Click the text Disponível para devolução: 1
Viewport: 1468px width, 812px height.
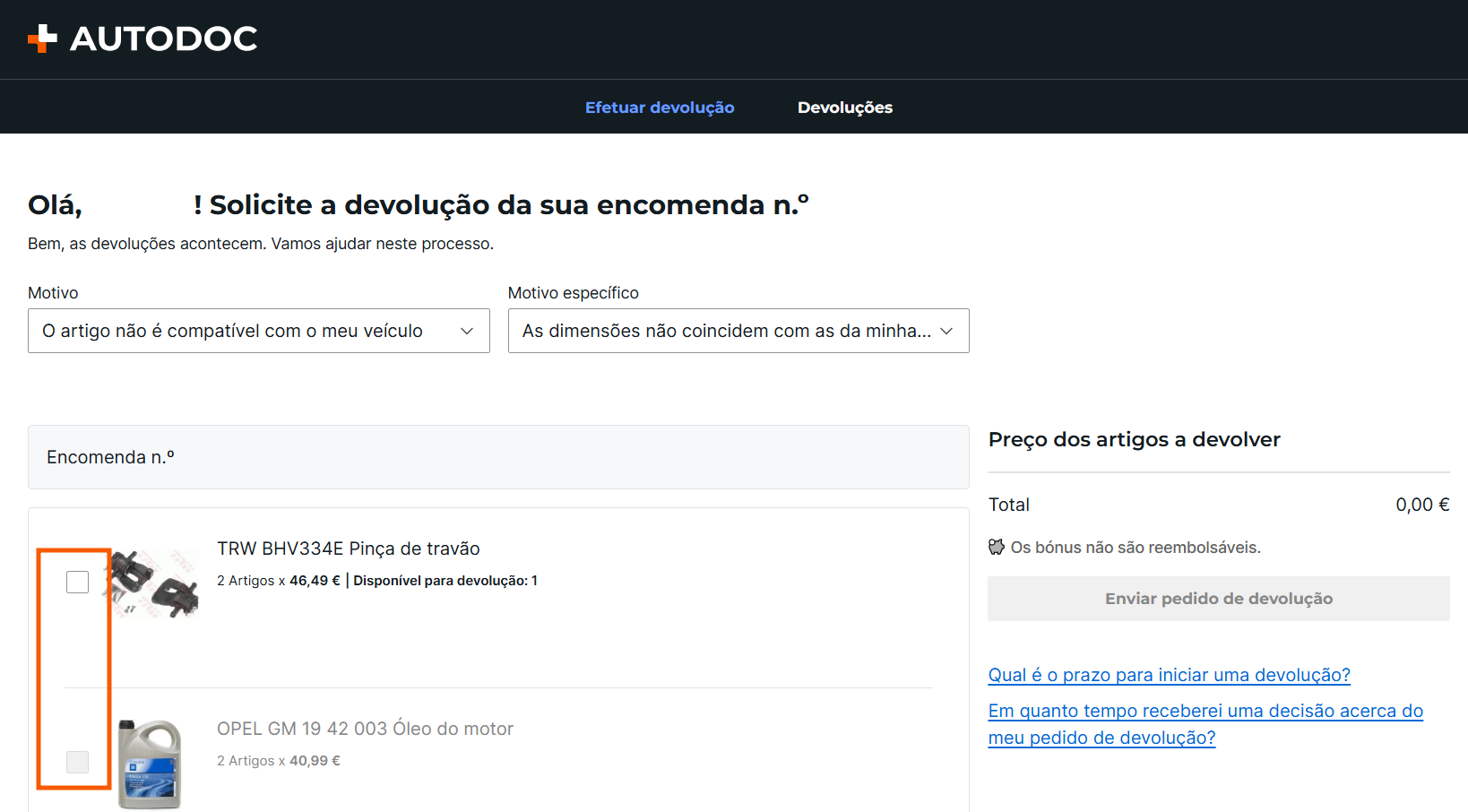coord(445,581)
